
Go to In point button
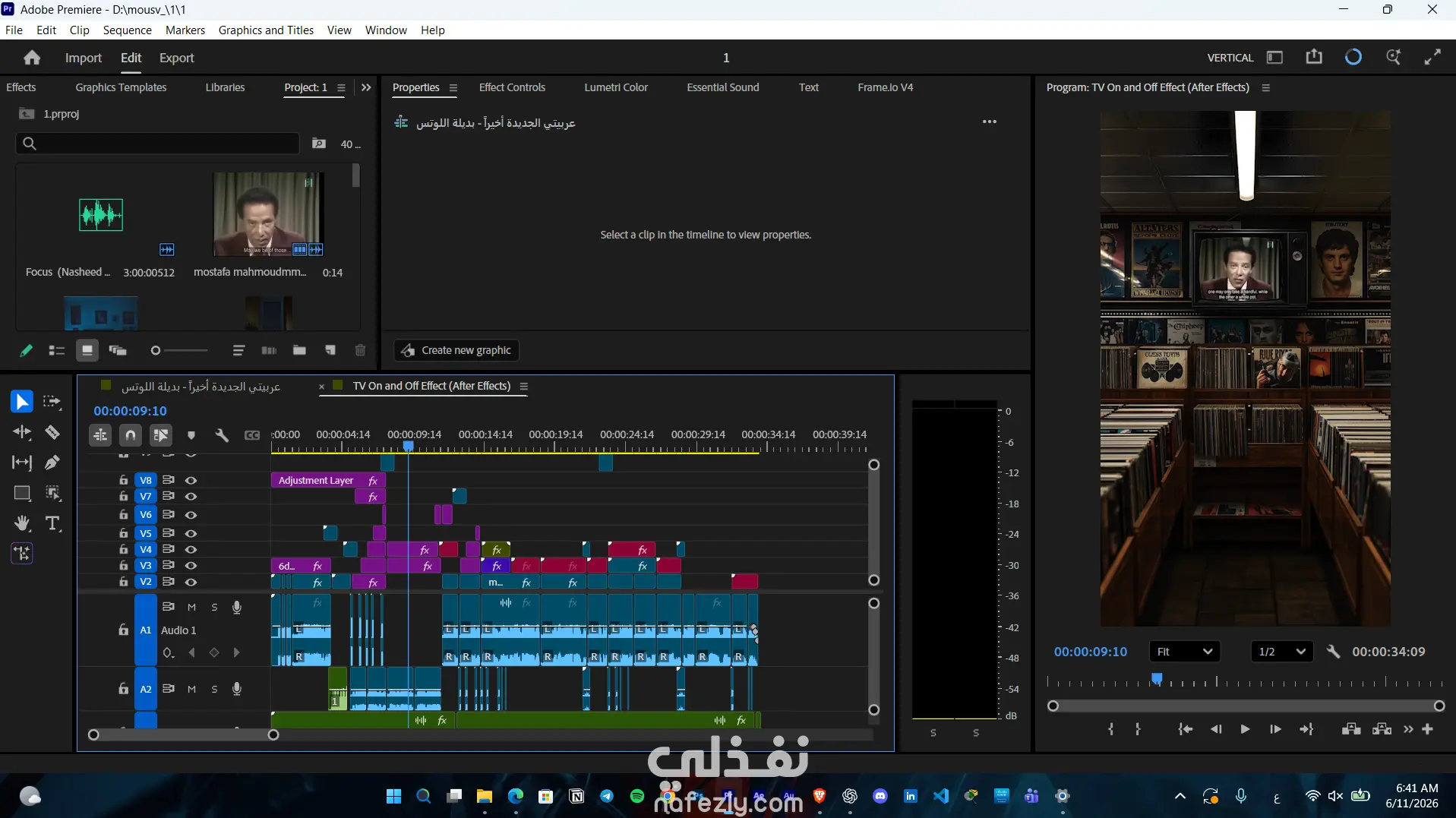(1185, 729)
